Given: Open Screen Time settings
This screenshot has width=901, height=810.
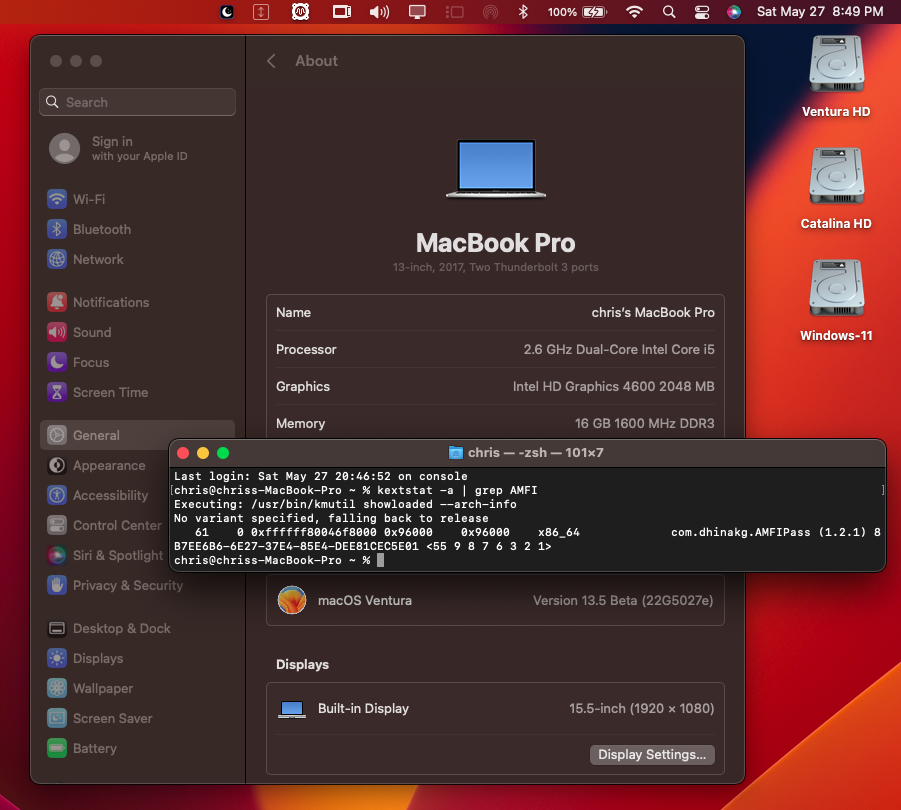Looking at the screenshot, I should pyautogui.click(x=109, y=392).
